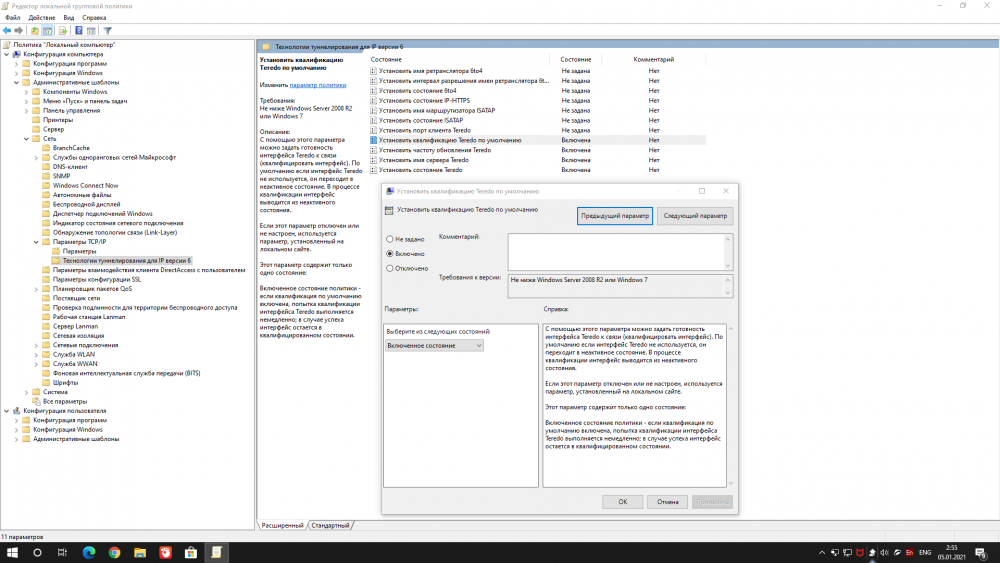Click the Group Policy Editor taskbar icon

pos(216,553)
